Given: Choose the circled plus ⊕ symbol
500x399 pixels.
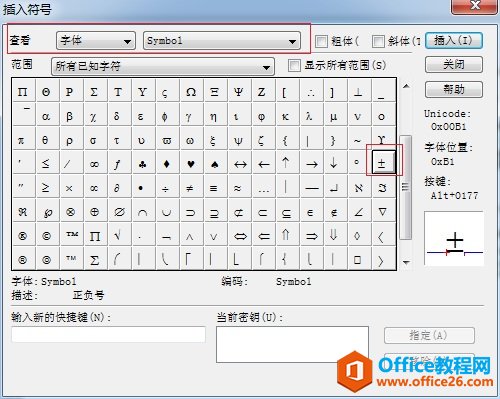Looking at the screenshot, I should pos(94,211).
